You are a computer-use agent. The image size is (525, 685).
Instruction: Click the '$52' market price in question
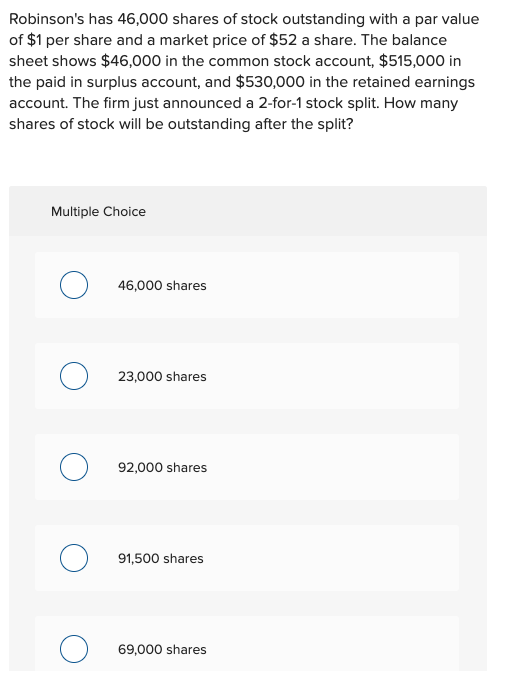point(283,40)
